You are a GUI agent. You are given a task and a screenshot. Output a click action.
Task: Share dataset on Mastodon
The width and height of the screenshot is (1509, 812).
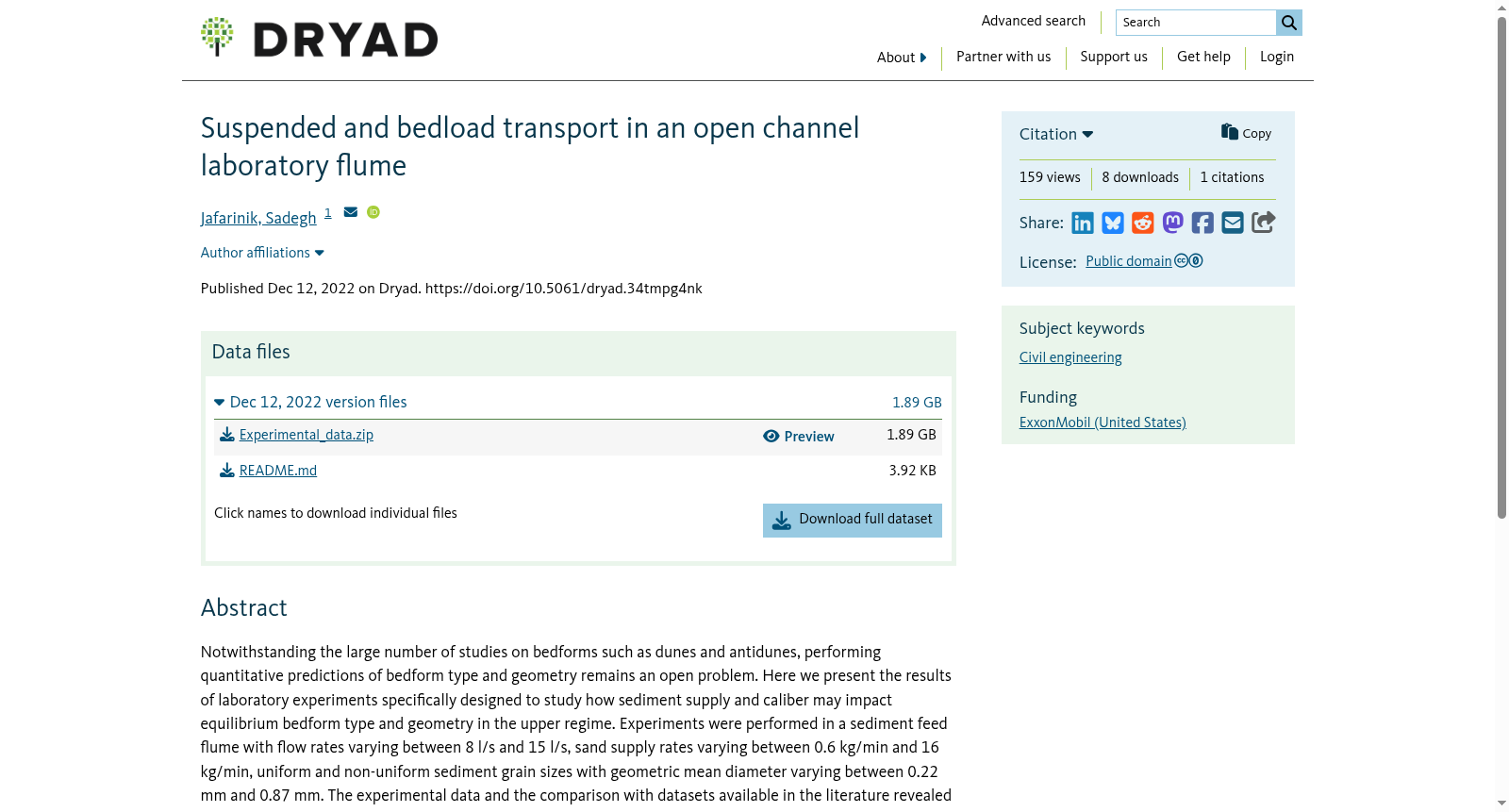click(1172, 223)
